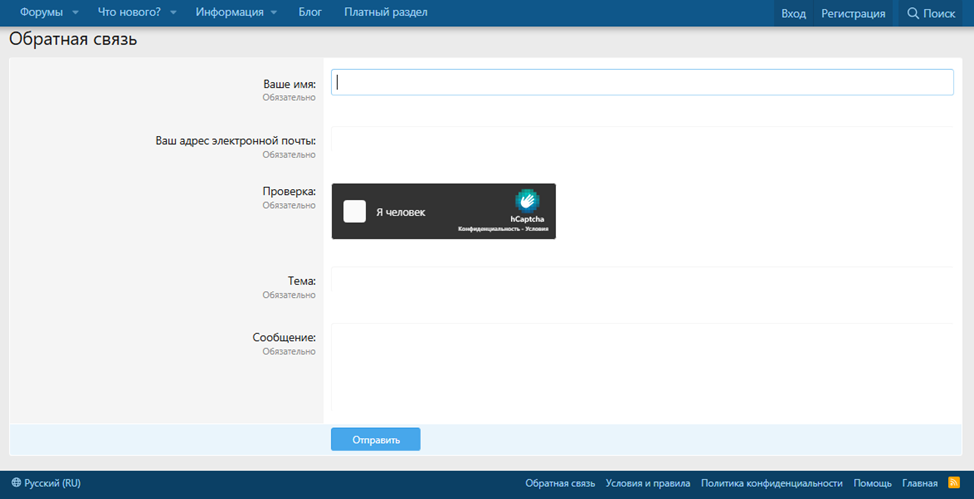Open footer Условия и правила link

(648, 483)
